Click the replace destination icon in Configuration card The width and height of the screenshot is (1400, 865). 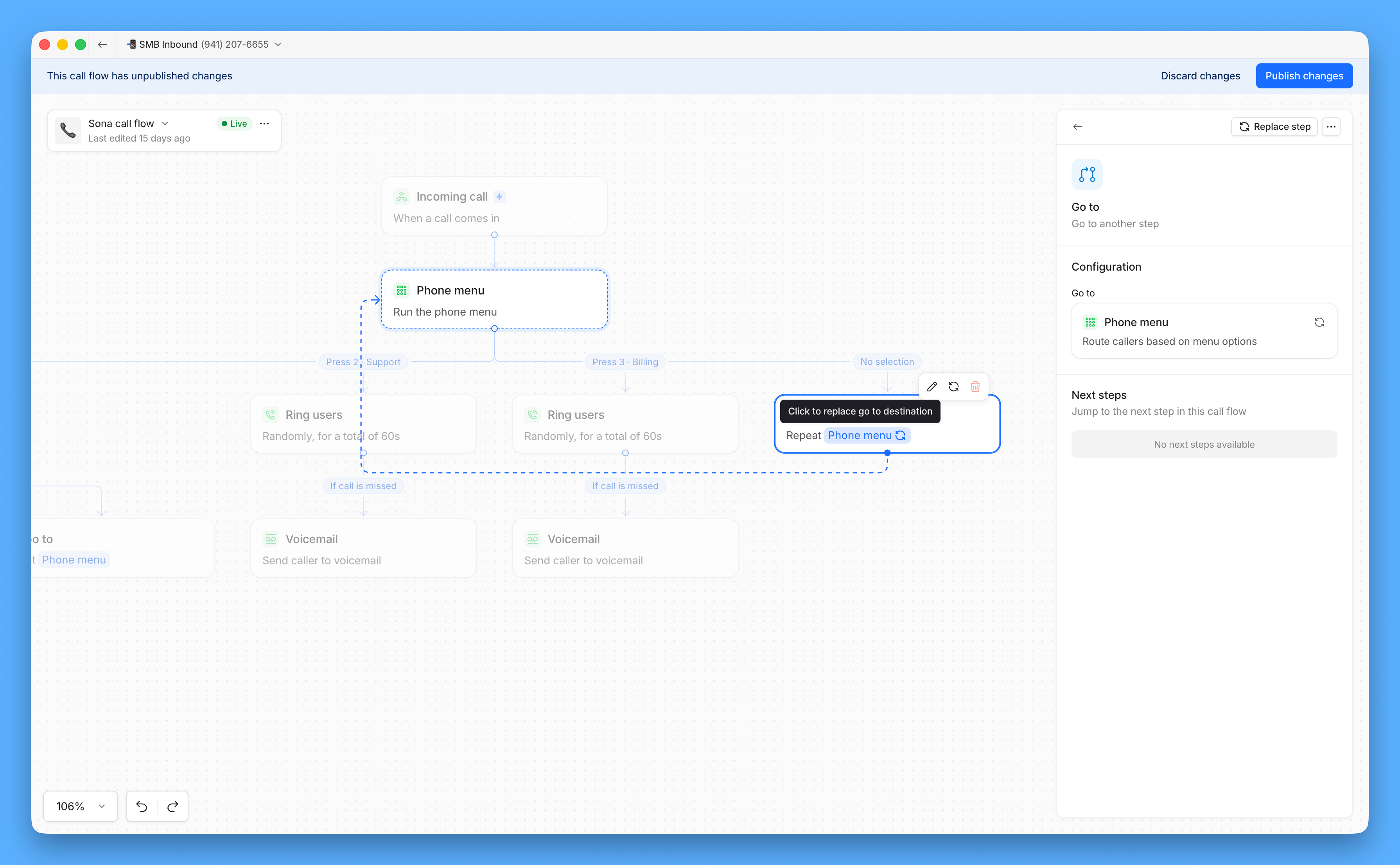(x=1319, y=323)
